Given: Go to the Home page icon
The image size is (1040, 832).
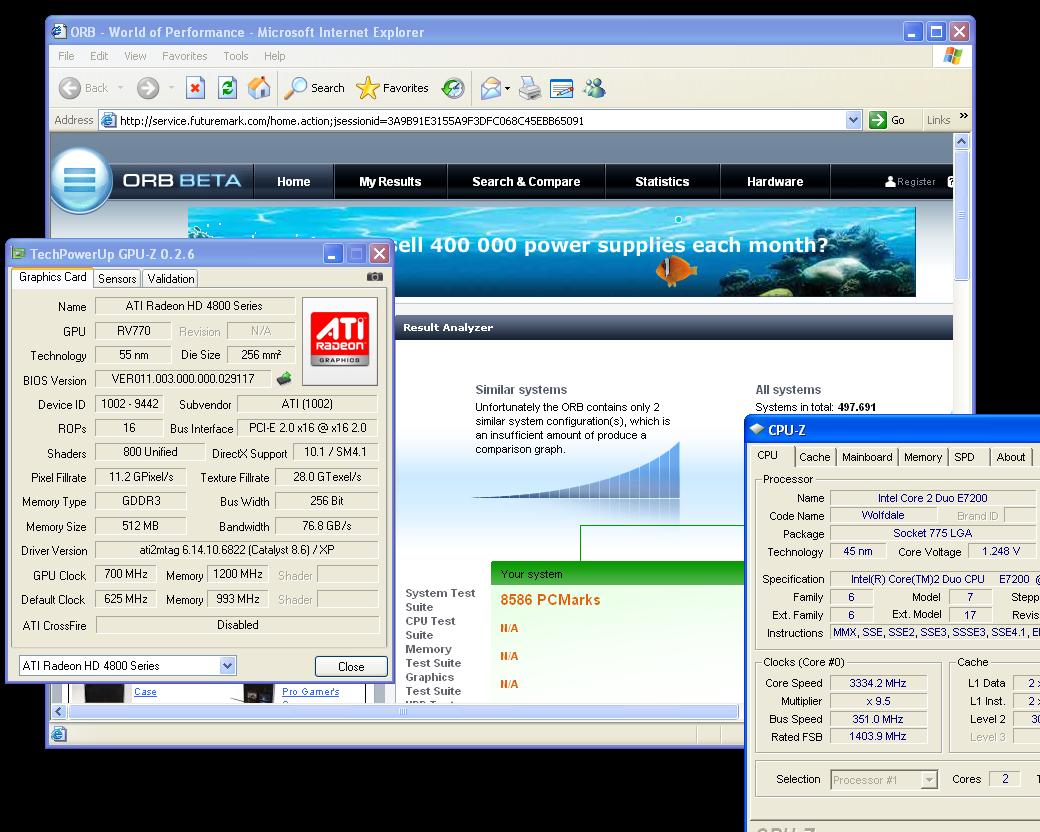Looking at the screenshot, I should point(259,88).
